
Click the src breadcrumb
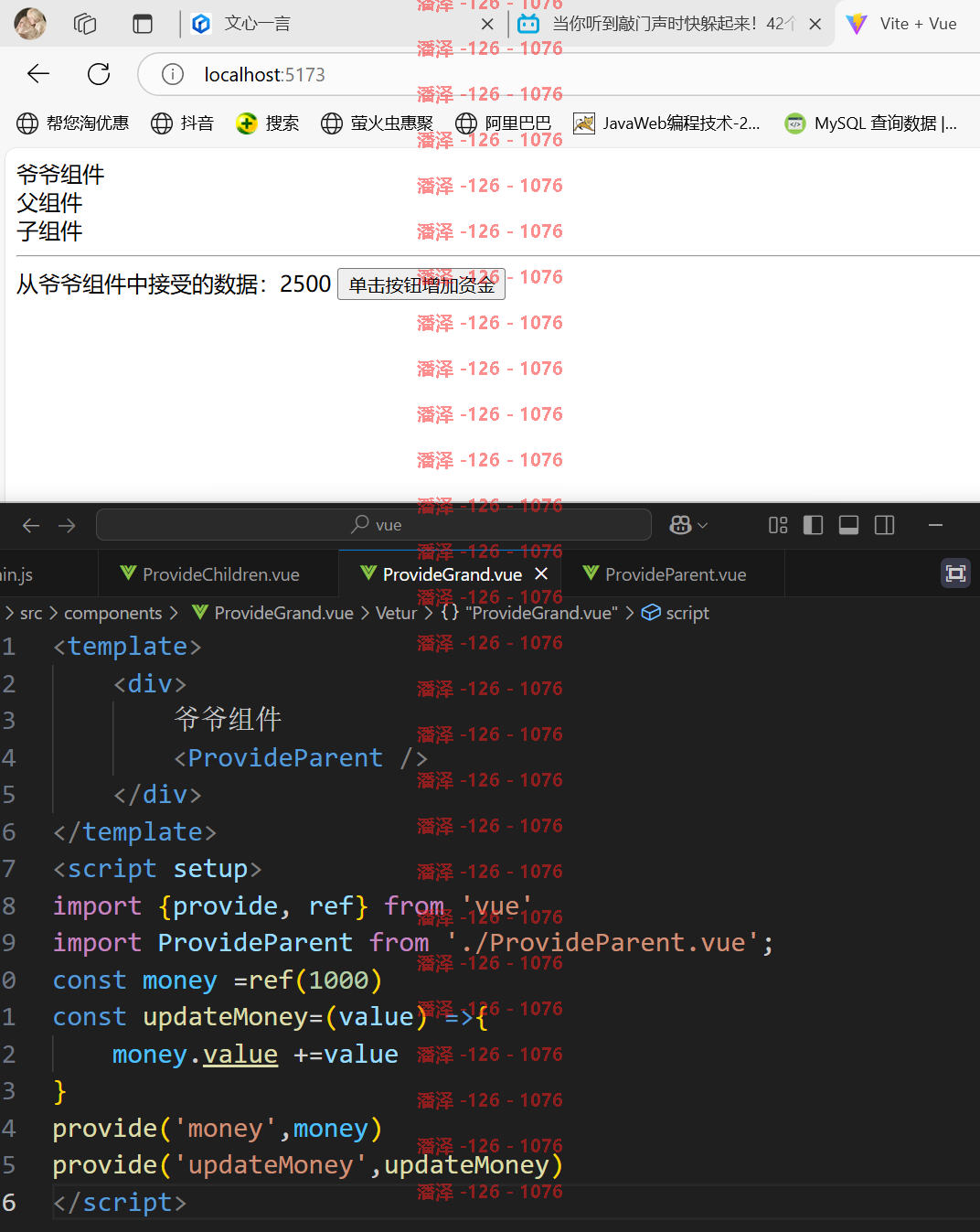pyautogui.click(x=31, y=613)
